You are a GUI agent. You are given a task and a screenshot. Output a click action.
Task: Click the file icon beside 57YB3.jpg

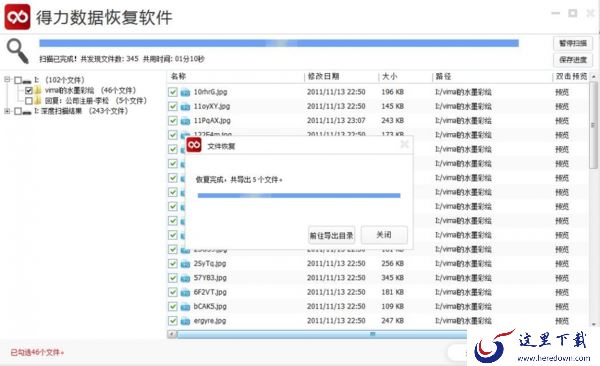click(185, 278)
